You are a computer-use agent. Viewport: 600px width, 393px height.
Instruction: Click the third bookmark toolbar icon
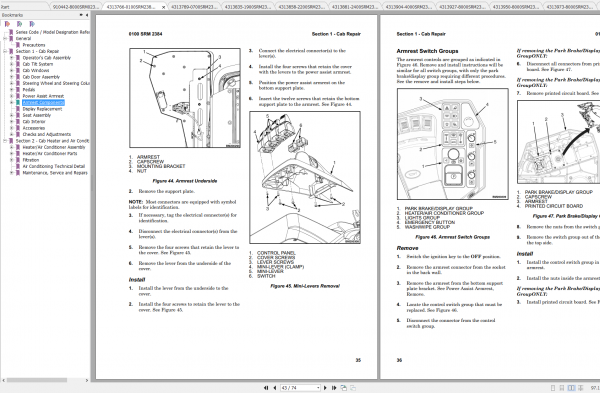[x=32, y=24]
